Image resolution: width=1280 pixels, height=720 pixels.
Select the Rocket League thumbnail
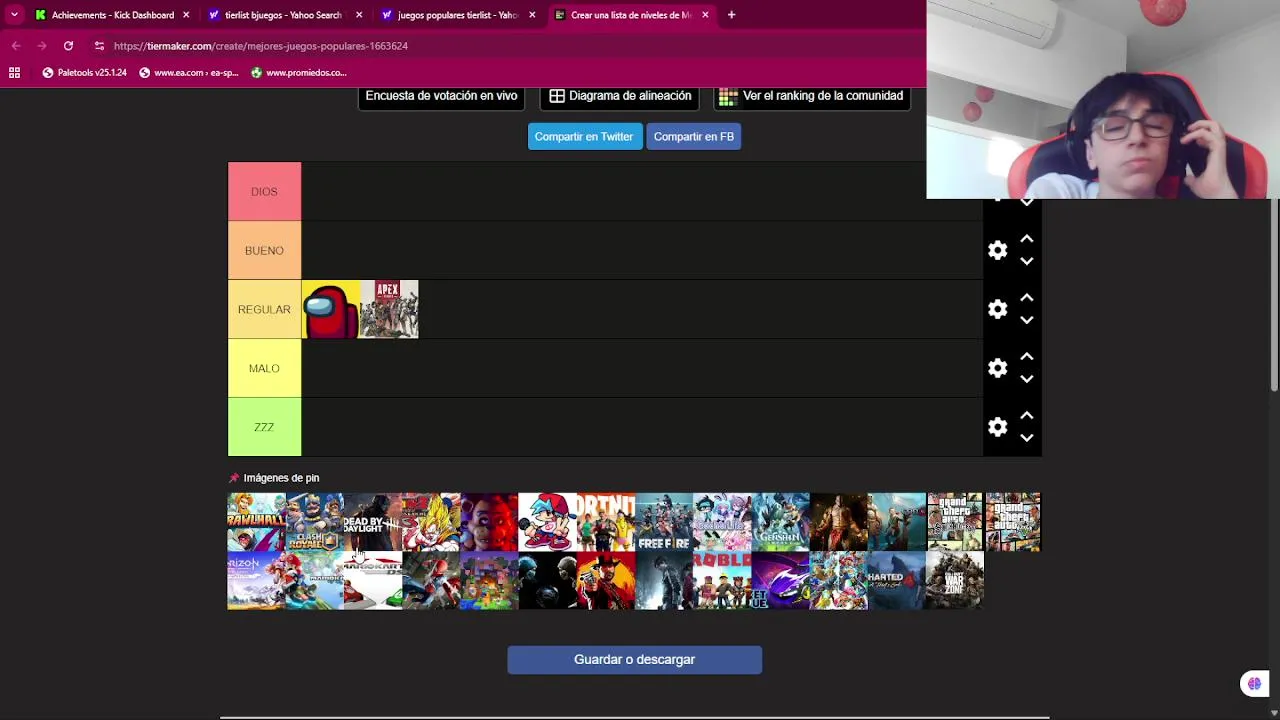[780, 580]
